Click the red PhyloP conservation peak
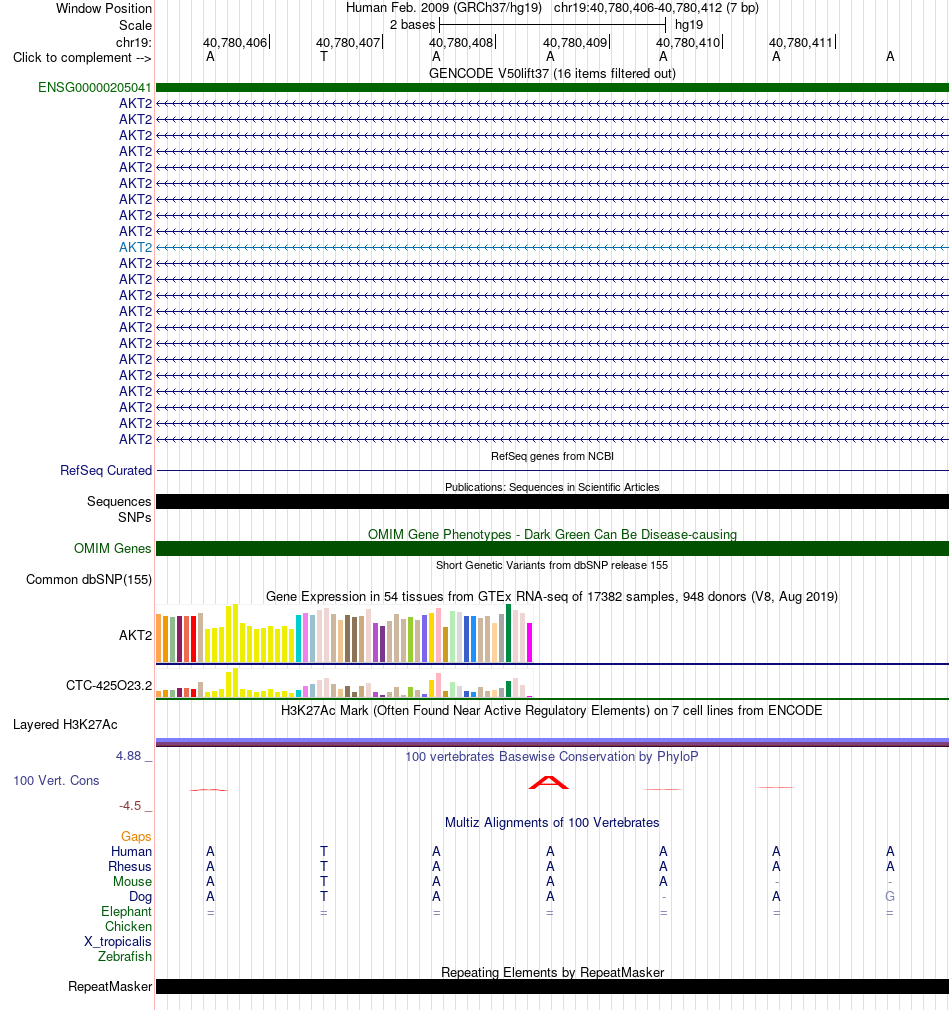 coord(549,782)
